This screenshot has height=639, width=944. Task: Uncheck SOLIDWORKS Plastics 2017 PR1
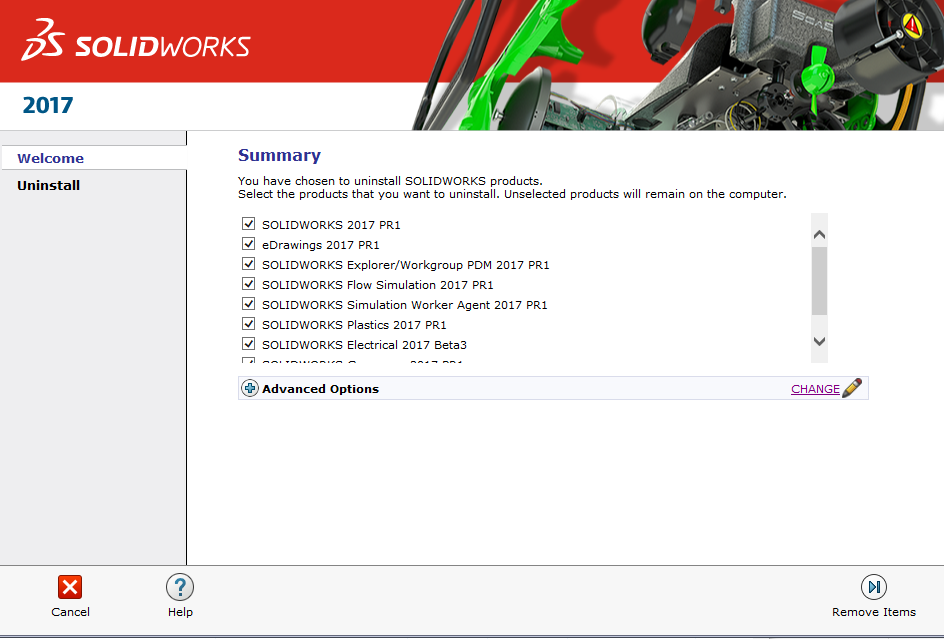(x=249, y=324)
